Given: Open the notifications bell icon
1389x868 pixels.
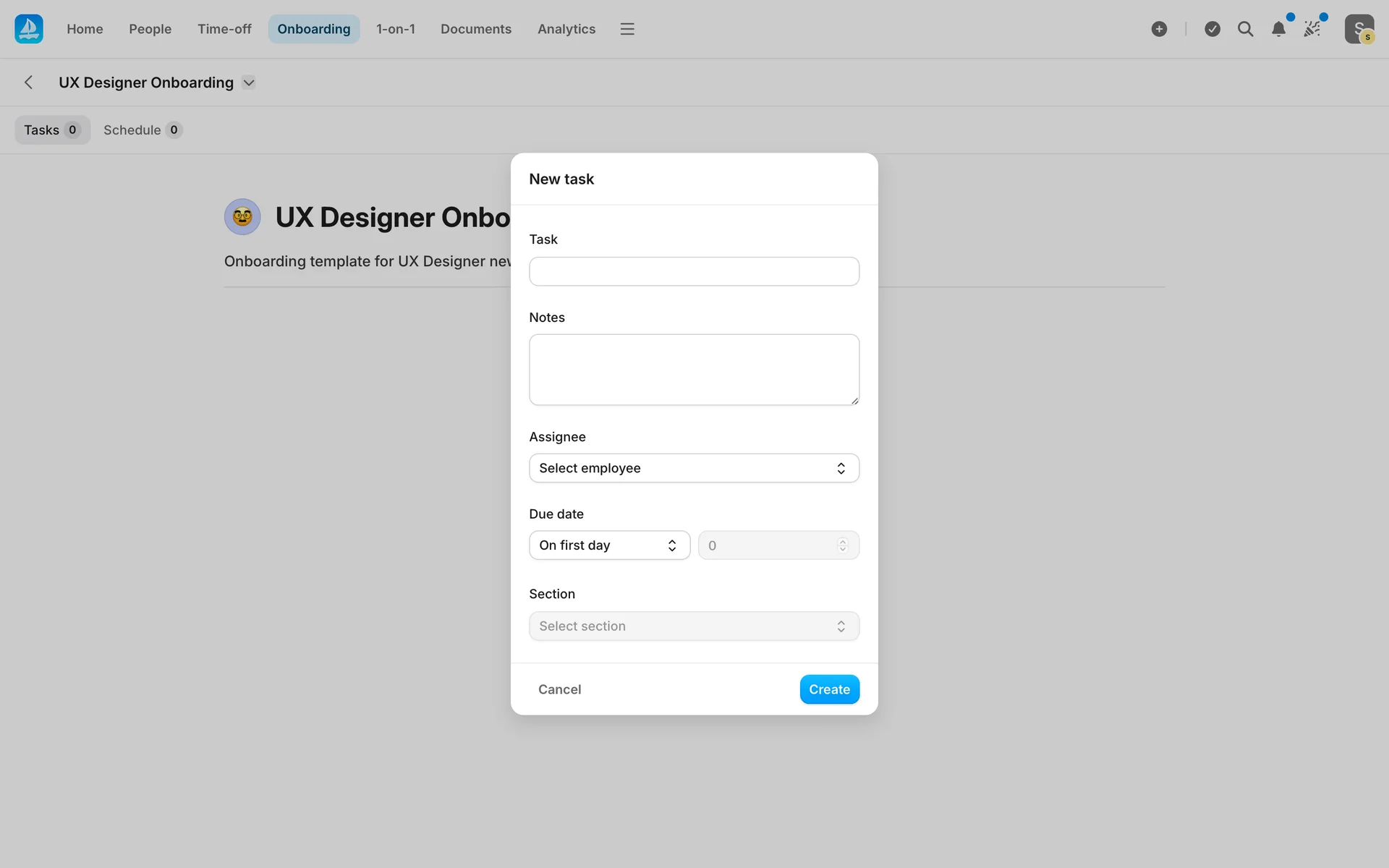Looking at the screenshot, I should click(1278, 29).
